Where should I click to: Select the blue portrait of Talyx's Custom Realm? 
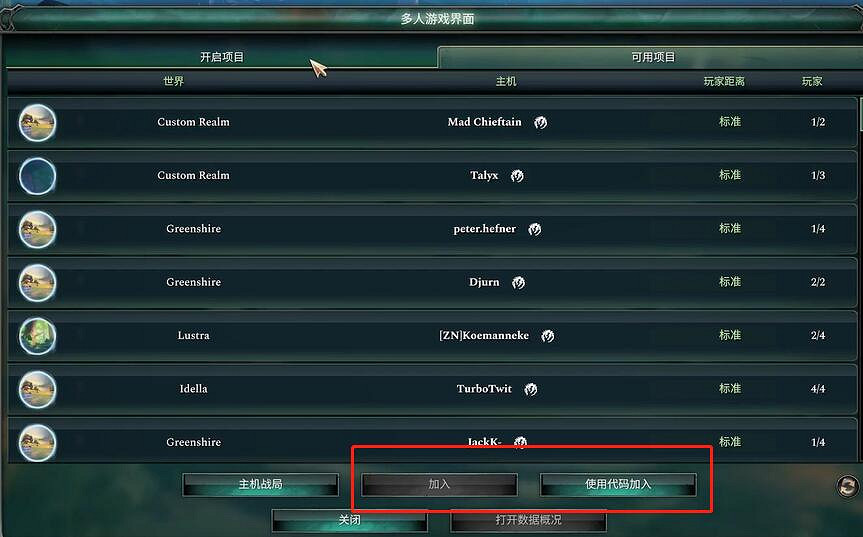[x=37, y=176]
